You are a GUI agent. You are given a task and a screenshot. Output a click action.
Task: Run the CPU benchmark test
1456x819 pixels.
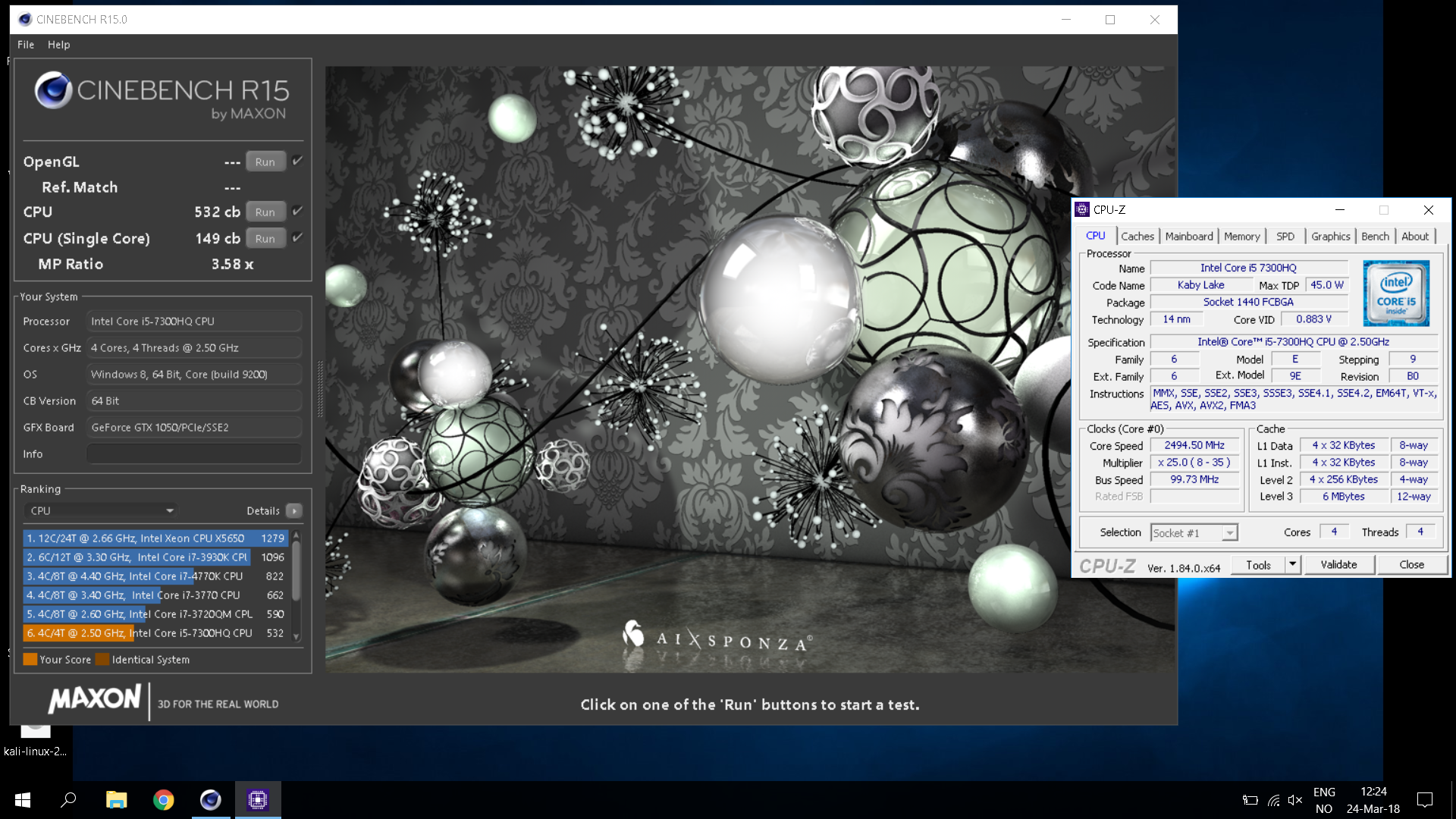pos(265,212)
